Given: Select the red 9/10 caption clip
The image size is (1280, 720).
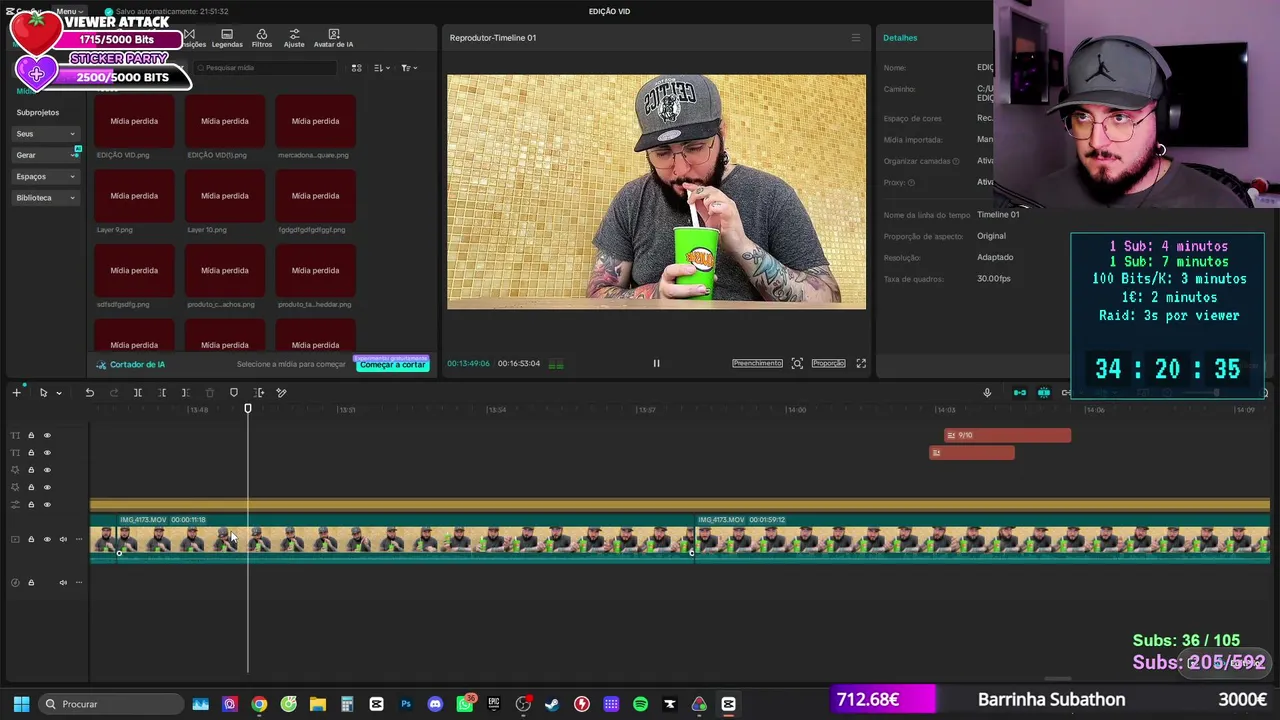Looking at the screenshot, I should coord(1007,435).
